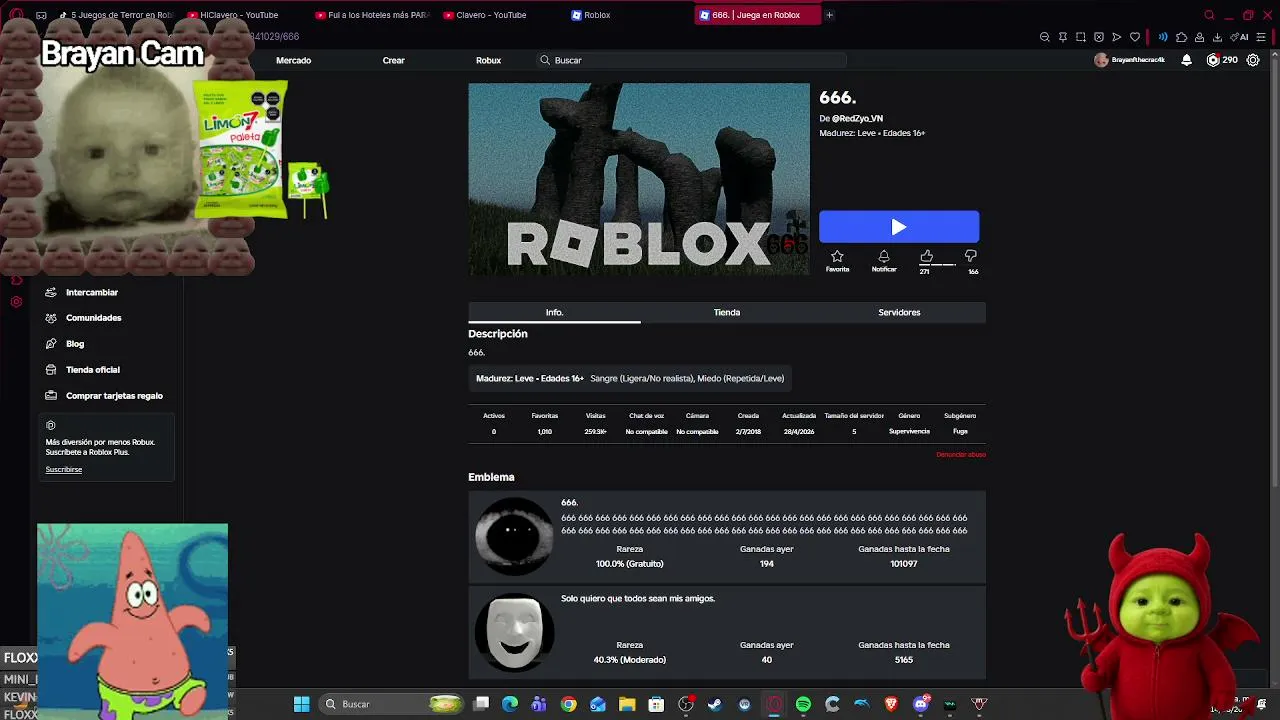Click the Supervivencia genre value
Viewport: 1280px width, 720px height.
(x=909, y=432)
